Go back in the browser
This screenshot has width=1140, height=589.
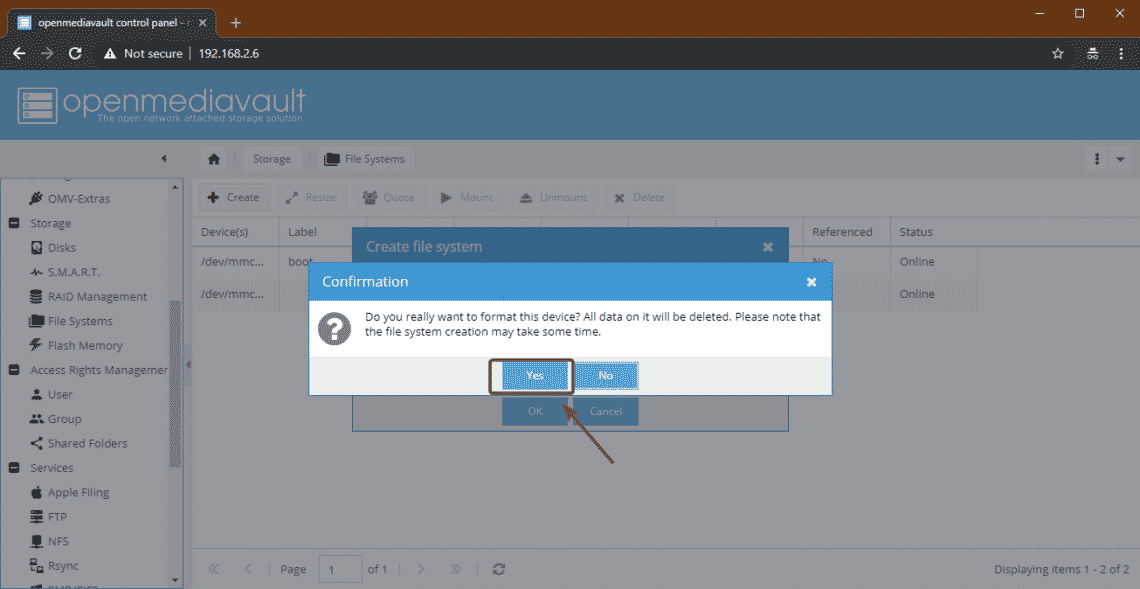tap(19, 53)
